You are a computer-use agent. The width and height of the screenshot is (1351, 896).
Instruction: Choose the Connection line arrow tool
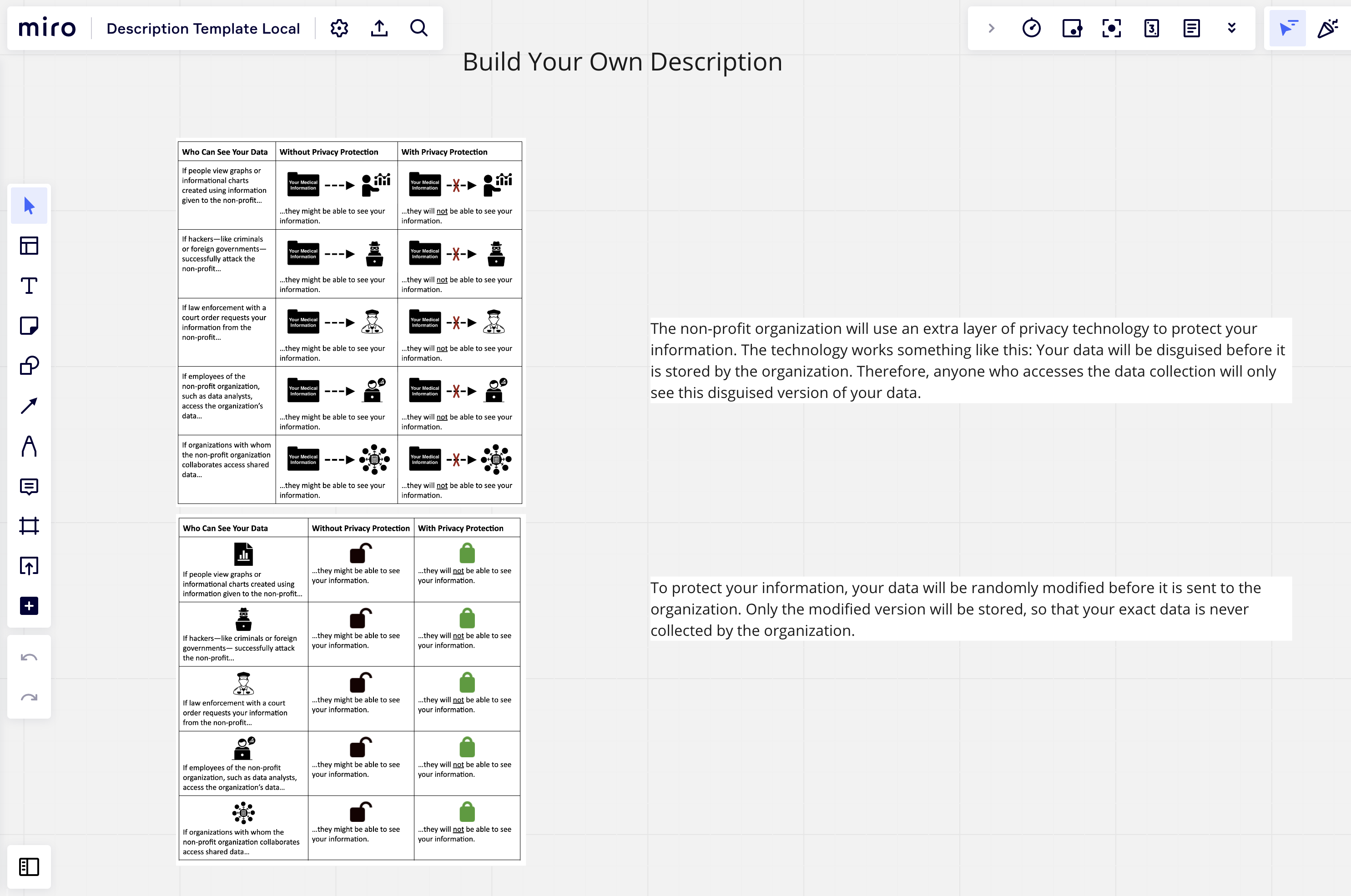tap(29, 406)
